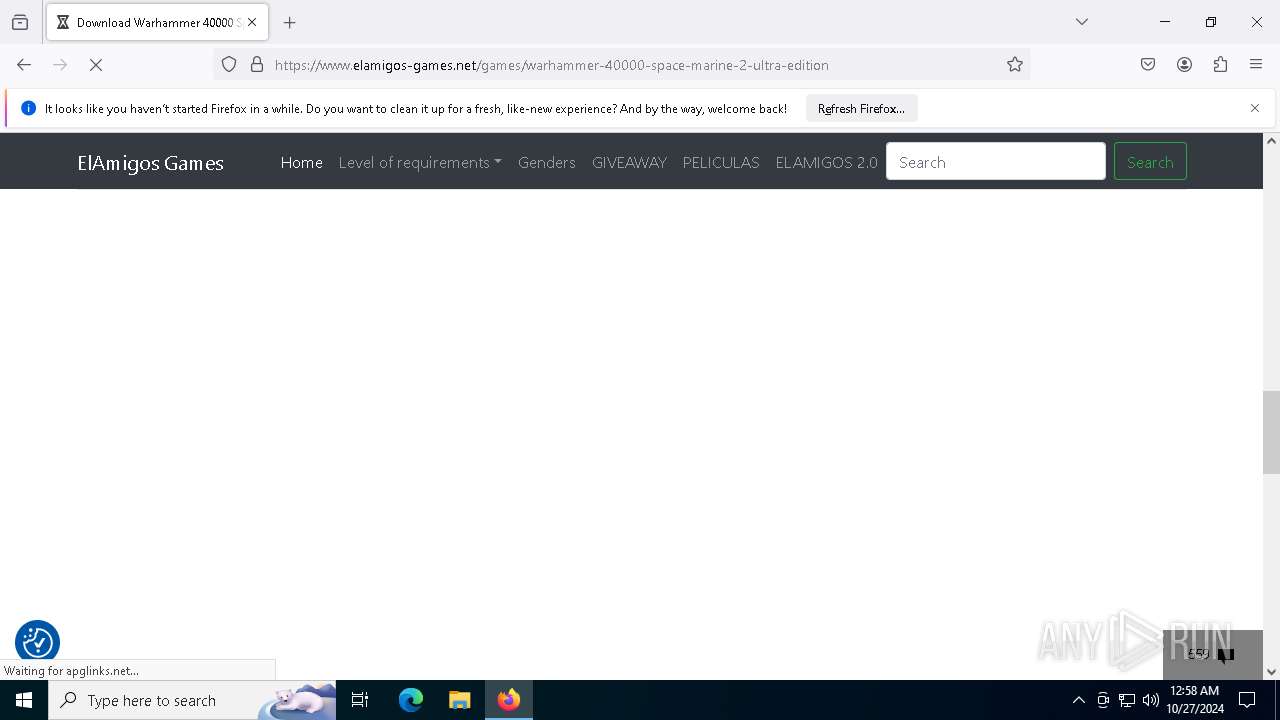Click the Refresh Firefox button
The height and width of the screenshot is (720, 1280).
pos(861,108)
